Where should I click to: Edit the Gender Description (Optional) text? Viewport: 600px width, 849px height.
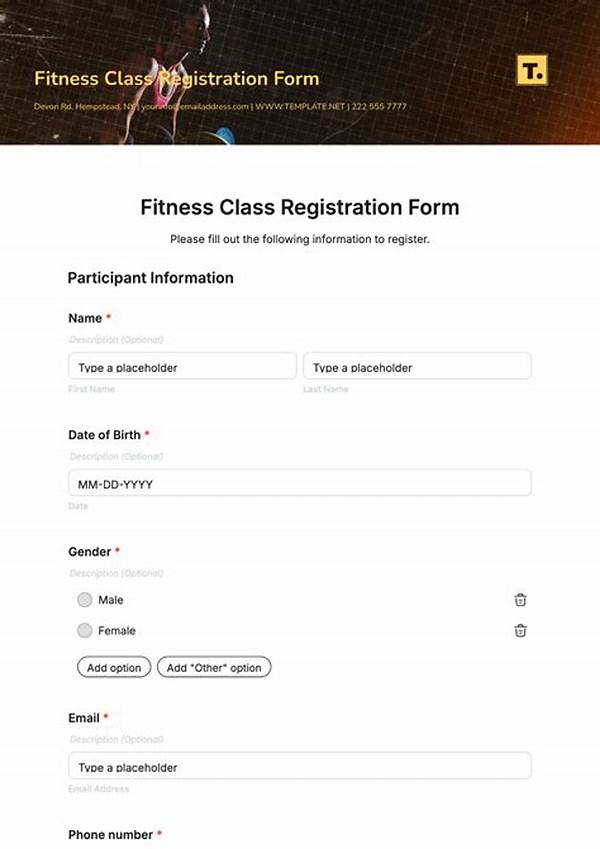click(115, 572)
